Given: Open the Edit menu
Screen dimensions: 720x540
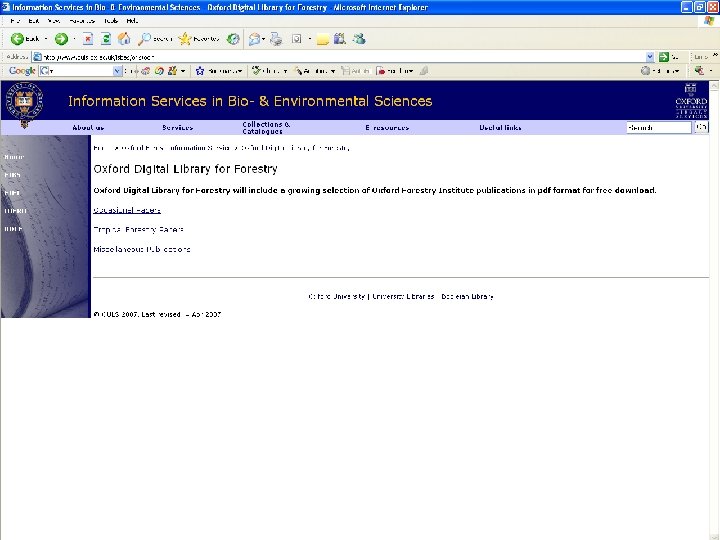Looking at the screenshot, I should (x=34, y=21).
